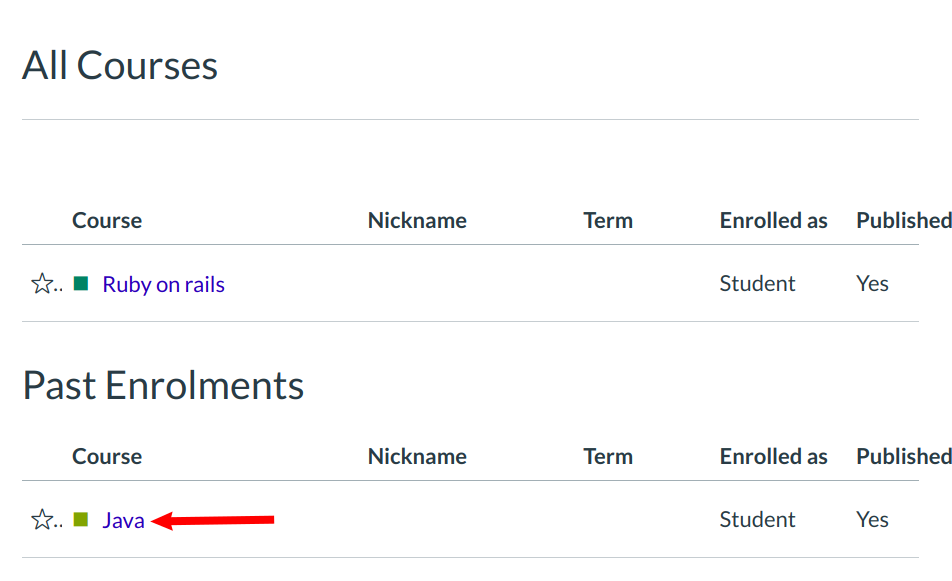Open the Ruby on rails course

[x=163, y=285]
